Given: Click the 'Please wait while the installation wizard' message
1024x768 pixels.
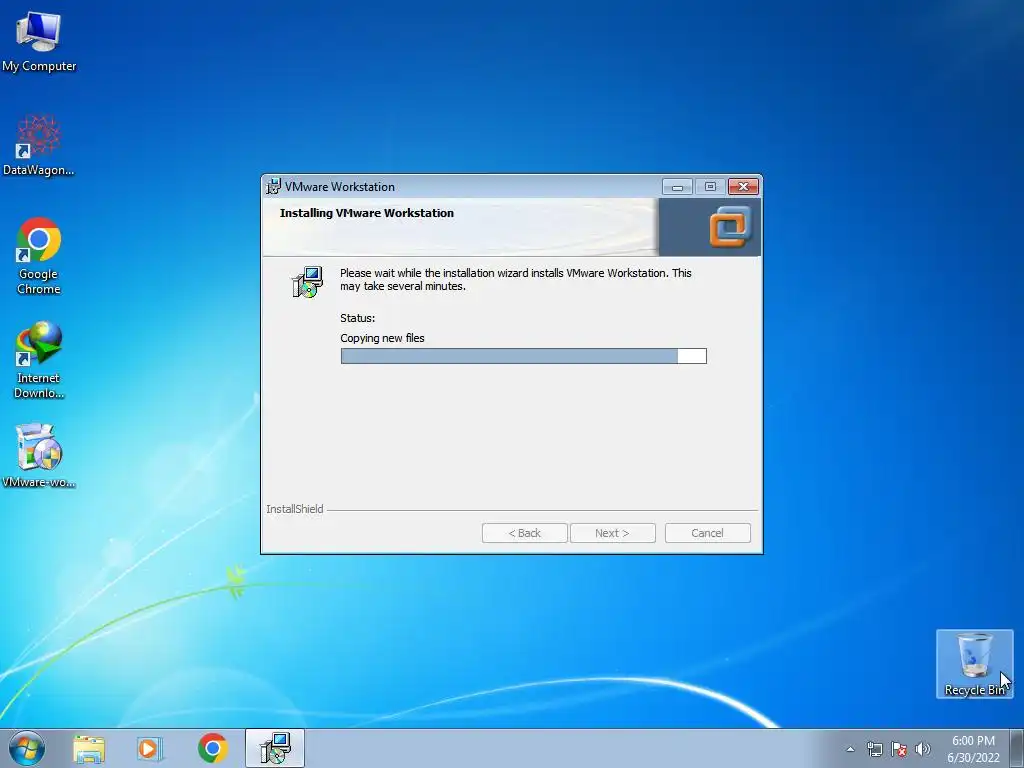Looking at the screenshot, I should click(x=515, y=280).
